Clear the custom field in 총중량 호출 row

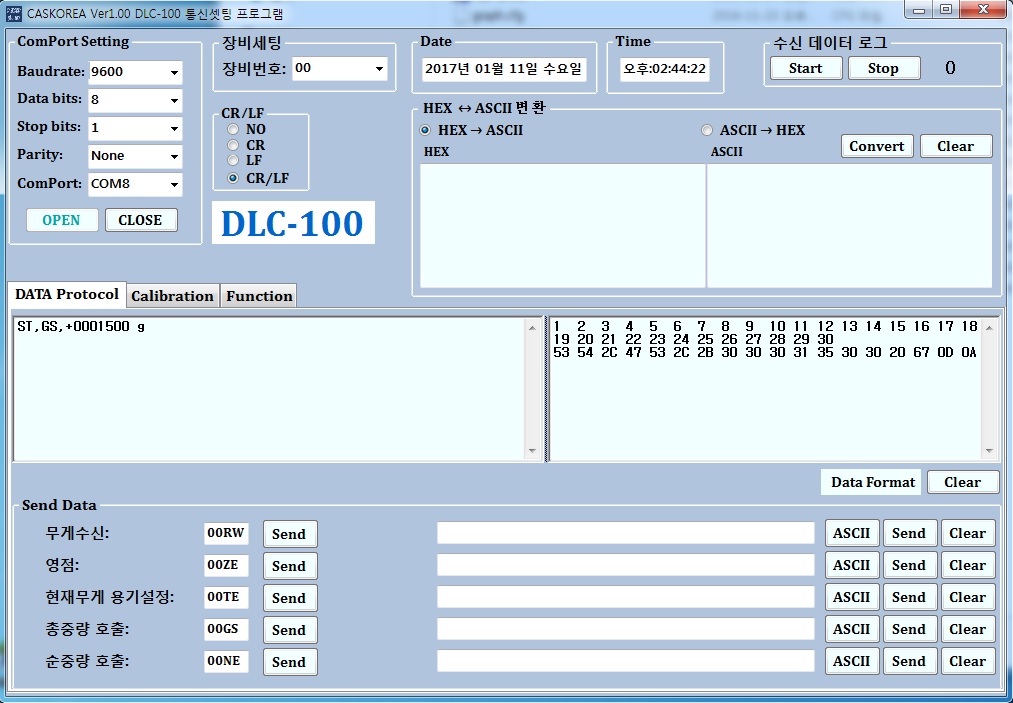[968, 629]
